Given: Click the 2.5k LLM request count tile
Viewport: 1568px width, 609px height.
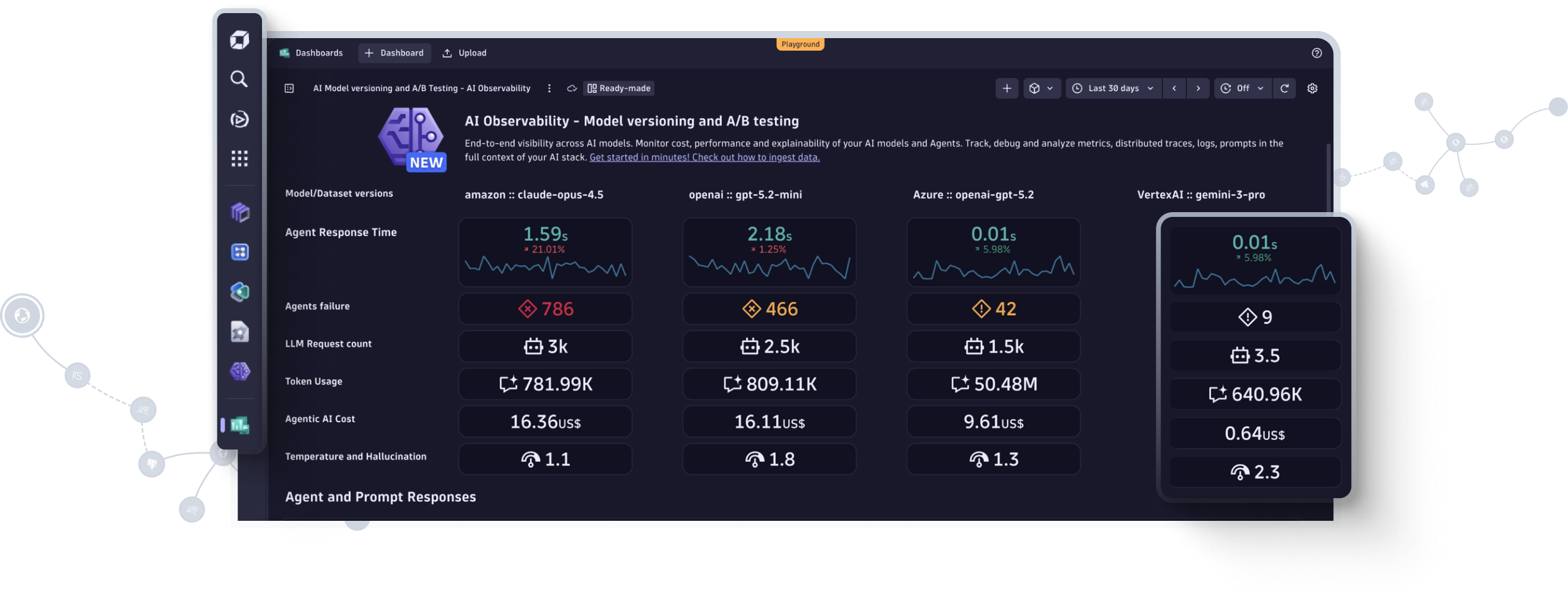Looking at the screenshot, I should click(x=769, y=347).
